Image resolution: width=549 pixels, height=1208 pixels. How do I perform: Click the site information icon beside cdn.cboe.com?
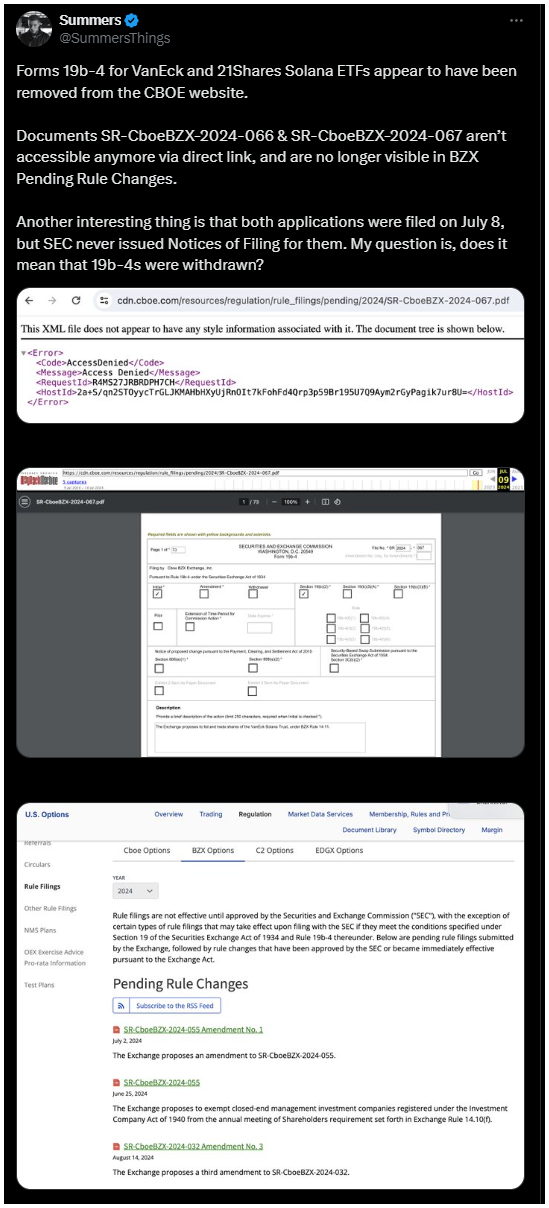point(103,300)
